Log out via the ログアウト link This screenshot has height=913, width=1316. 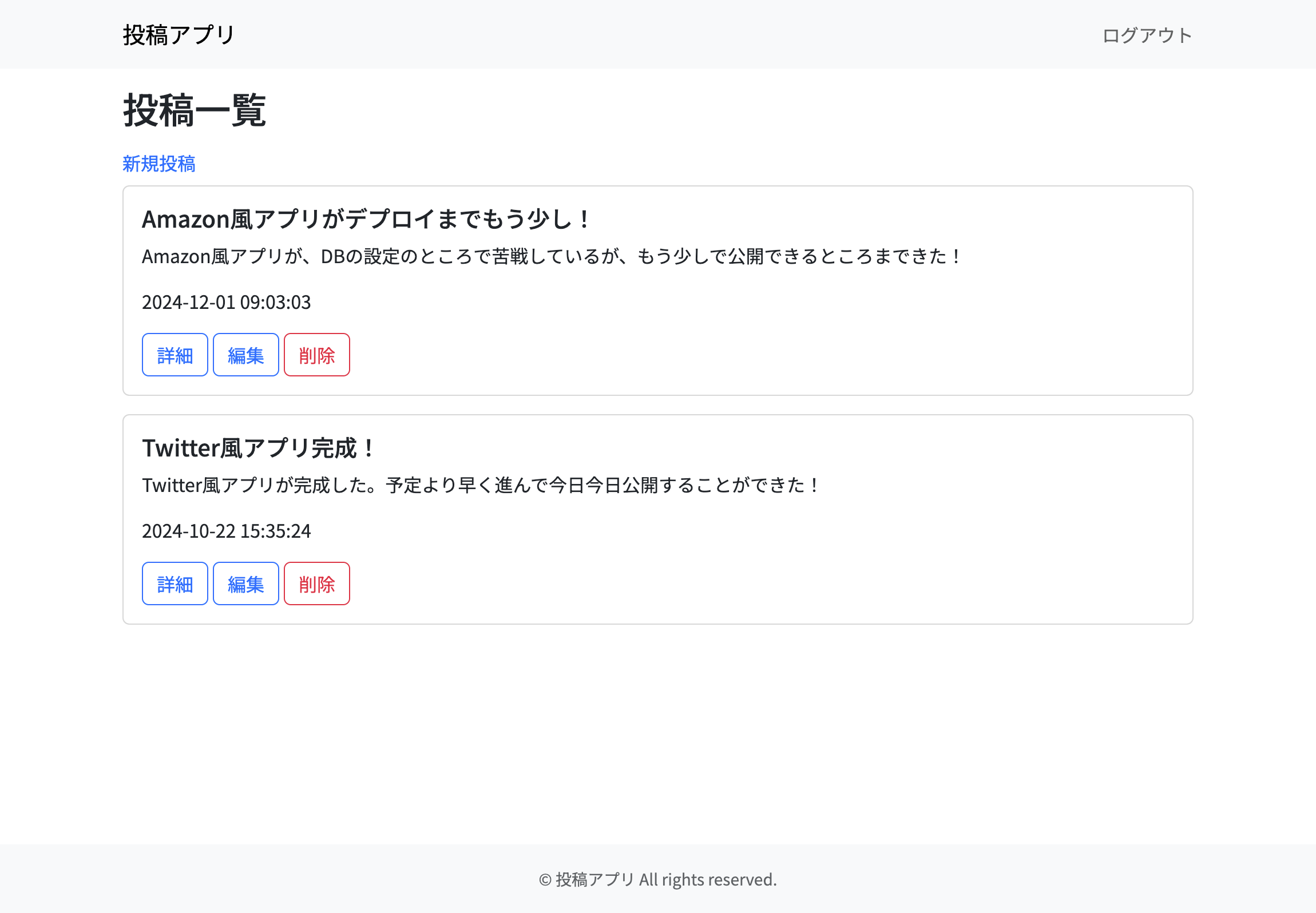pyautogui.click(x=1147, y=35)
